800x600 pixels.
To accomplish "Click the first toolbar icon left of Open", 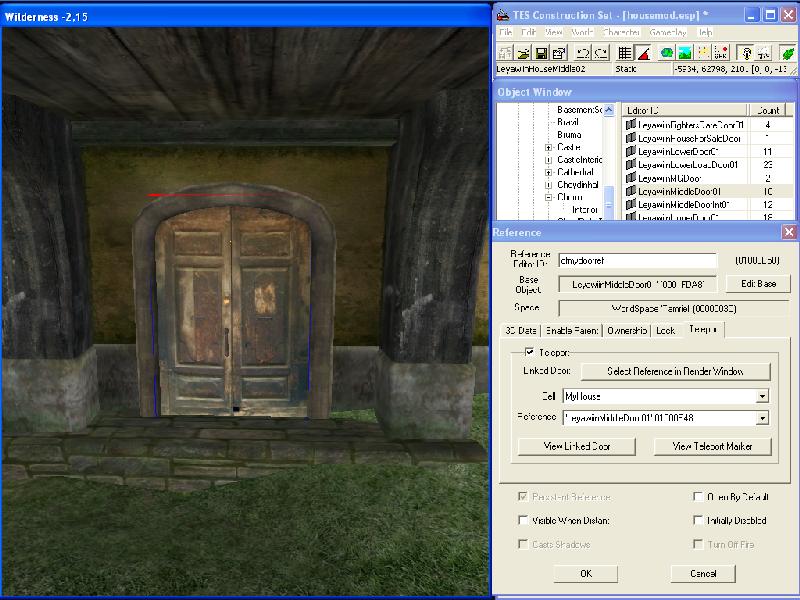I will coord(505,53).
